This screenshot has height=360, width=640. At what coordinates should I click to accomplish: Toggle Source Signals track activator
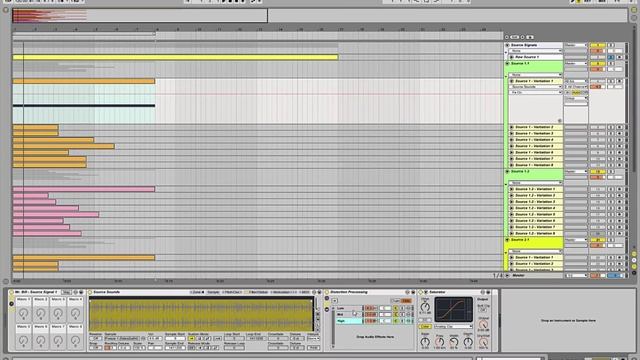(x=597, y=45)
